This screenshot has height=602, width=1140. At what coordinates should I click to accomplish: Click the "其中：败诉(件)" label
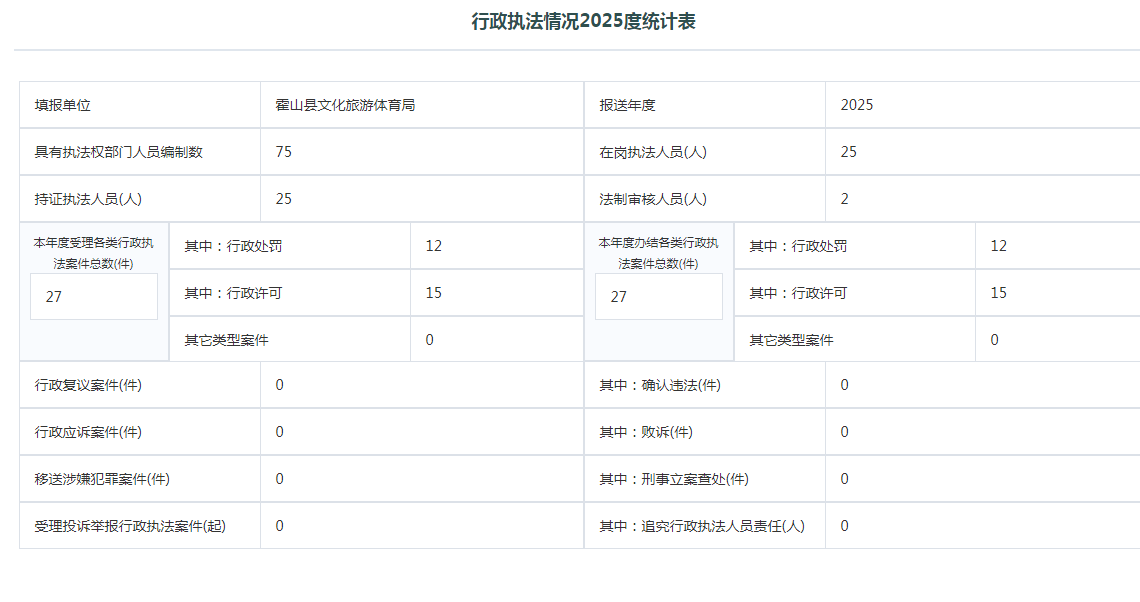[x=646, y=432]
